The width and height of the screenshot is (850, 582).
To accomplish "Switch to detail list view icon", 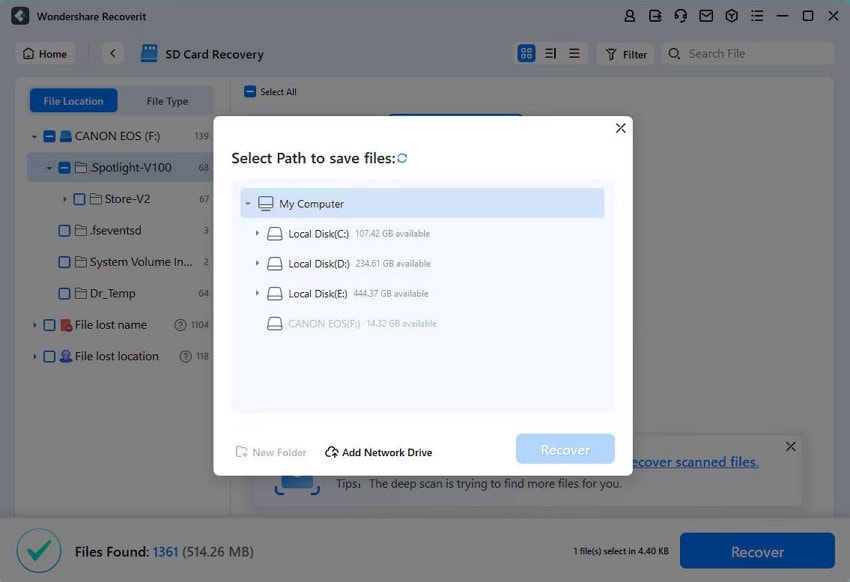I will pos(550,53).
